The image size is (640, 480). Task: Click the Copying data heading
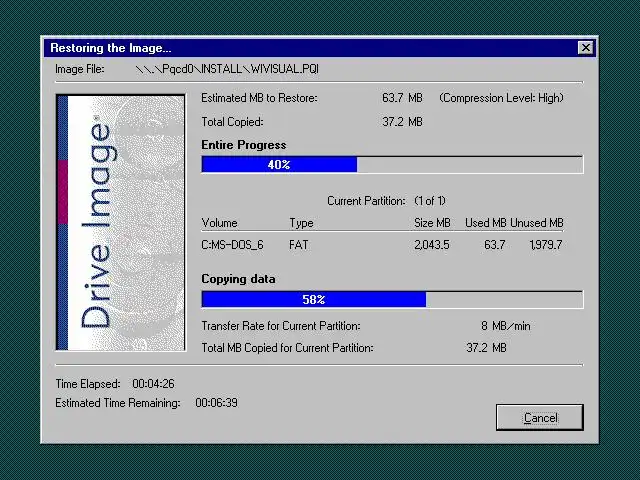click(238, 279)
